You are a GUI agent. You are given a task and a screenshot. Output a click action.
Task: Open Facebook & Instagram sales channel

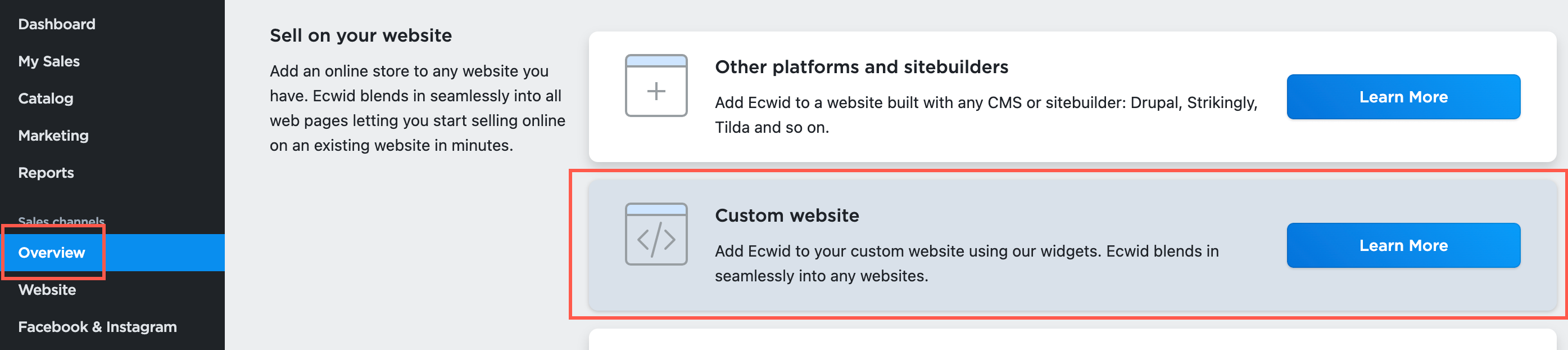97,327
